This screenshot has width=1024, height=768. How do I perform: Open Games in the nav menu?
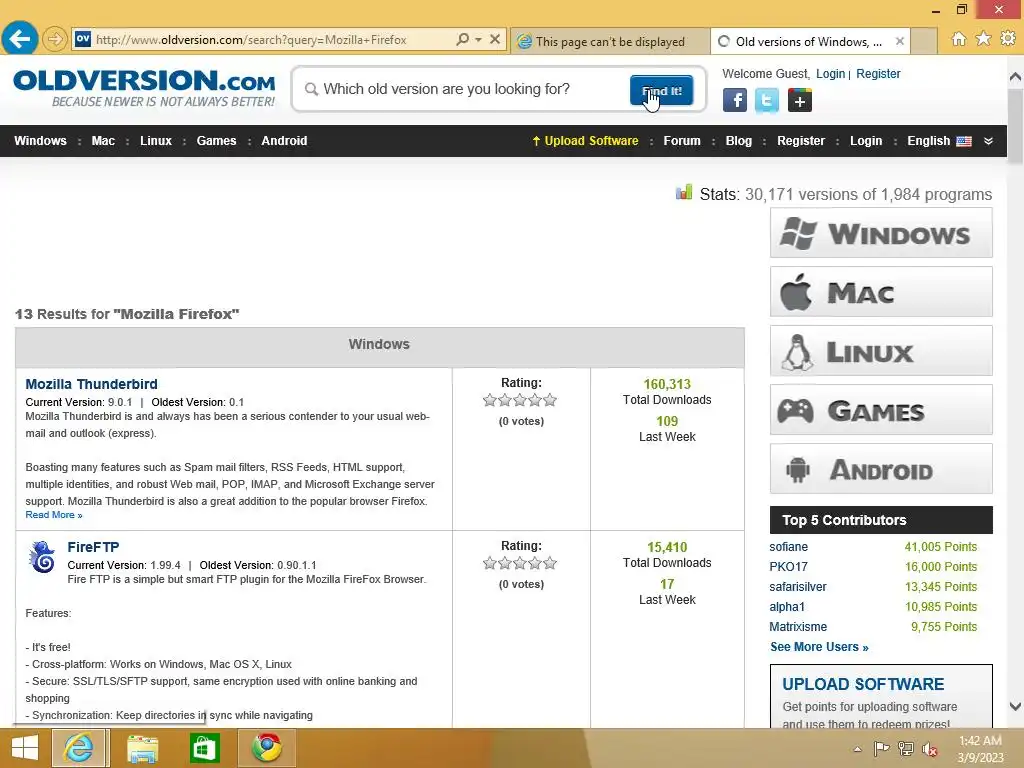pyautogui.click(x=216, y=141)
